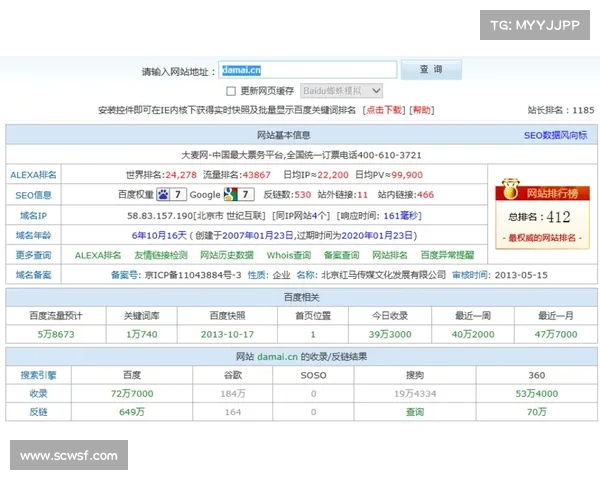Click the 站内链接 466 value

click(426, 195)
